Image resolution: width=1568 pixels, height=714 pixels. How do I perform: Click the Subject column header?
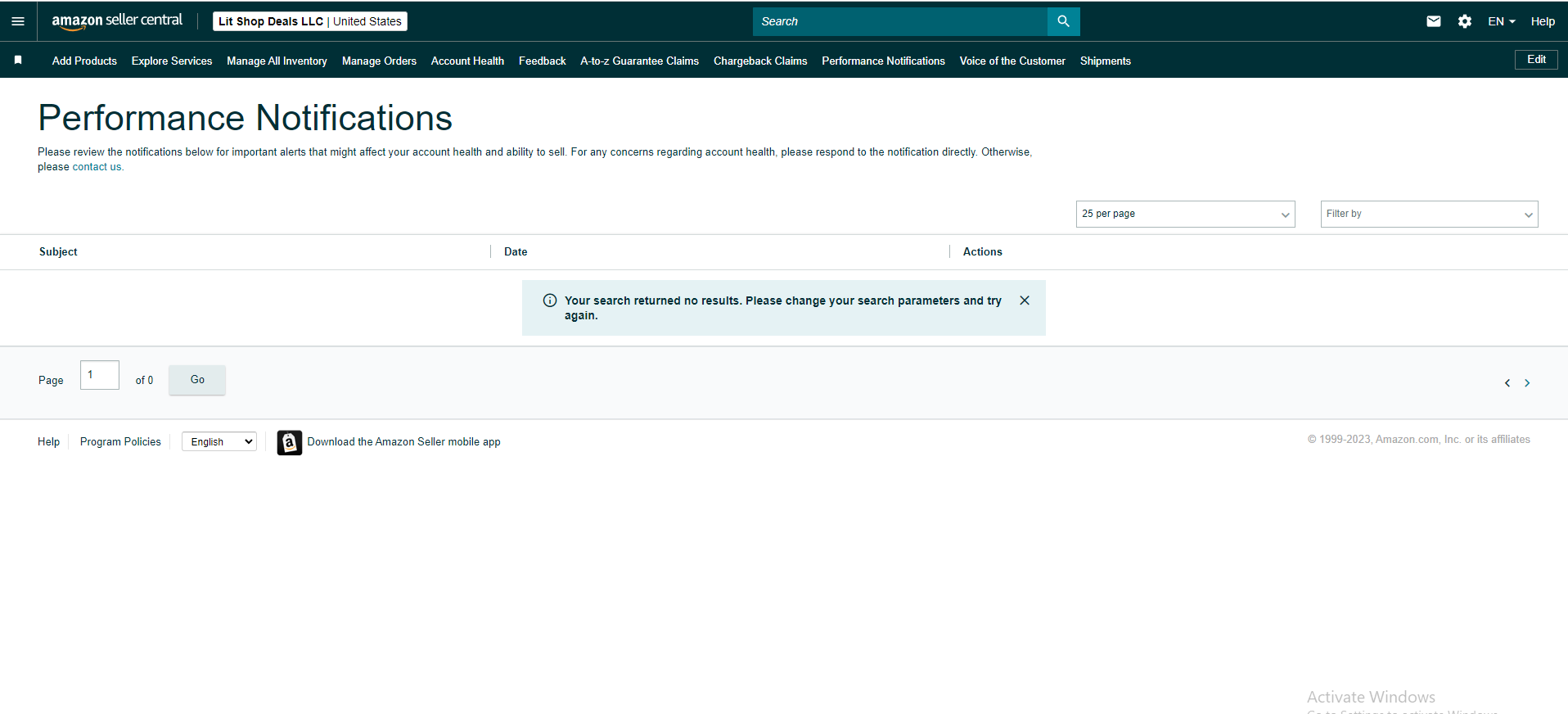[58, 251]
